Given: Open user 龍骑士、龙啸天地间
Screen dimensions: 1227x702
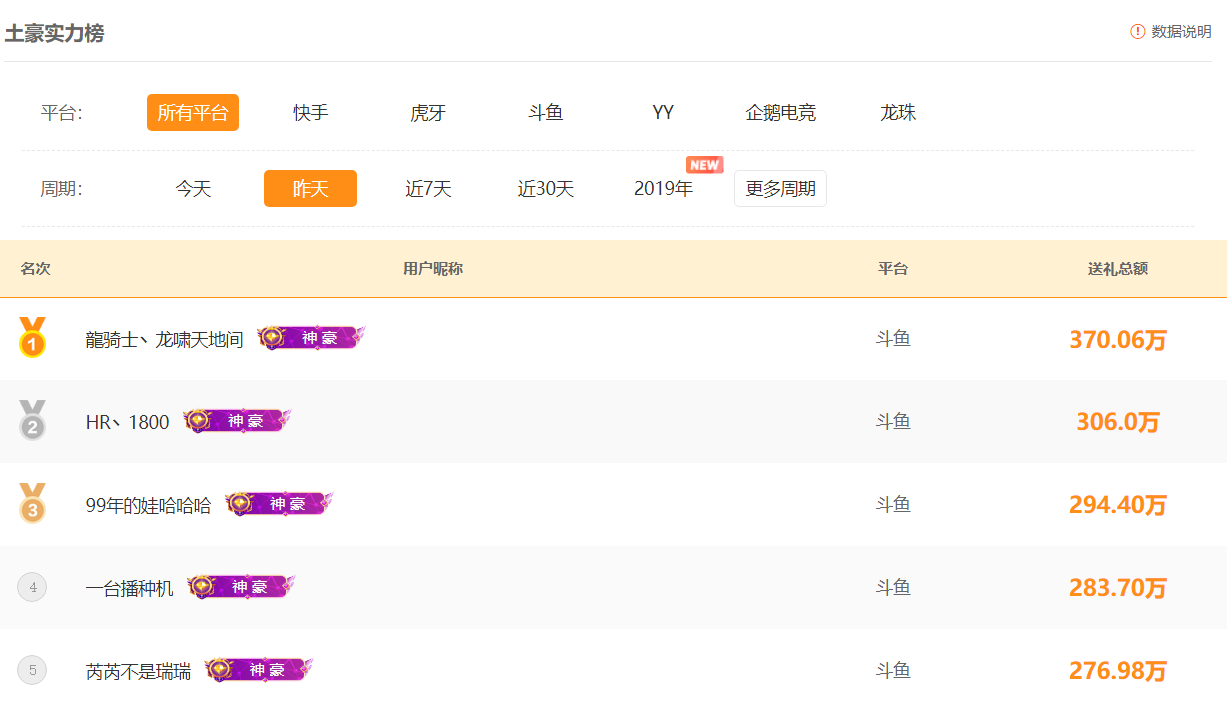Looking at the screenshot, I should [x=165, y=339].
